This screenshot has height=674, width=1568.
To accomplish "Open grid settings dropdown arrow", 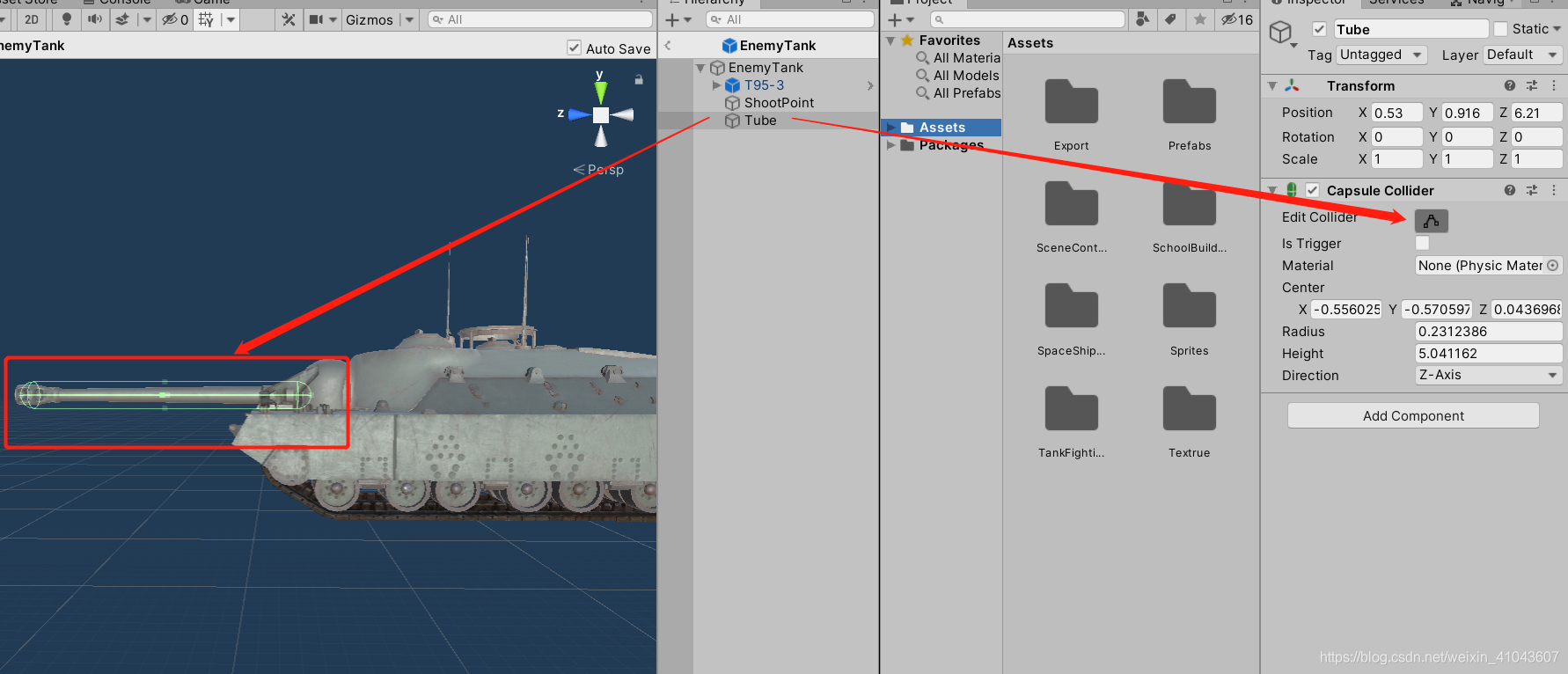I will pos(231,19).
